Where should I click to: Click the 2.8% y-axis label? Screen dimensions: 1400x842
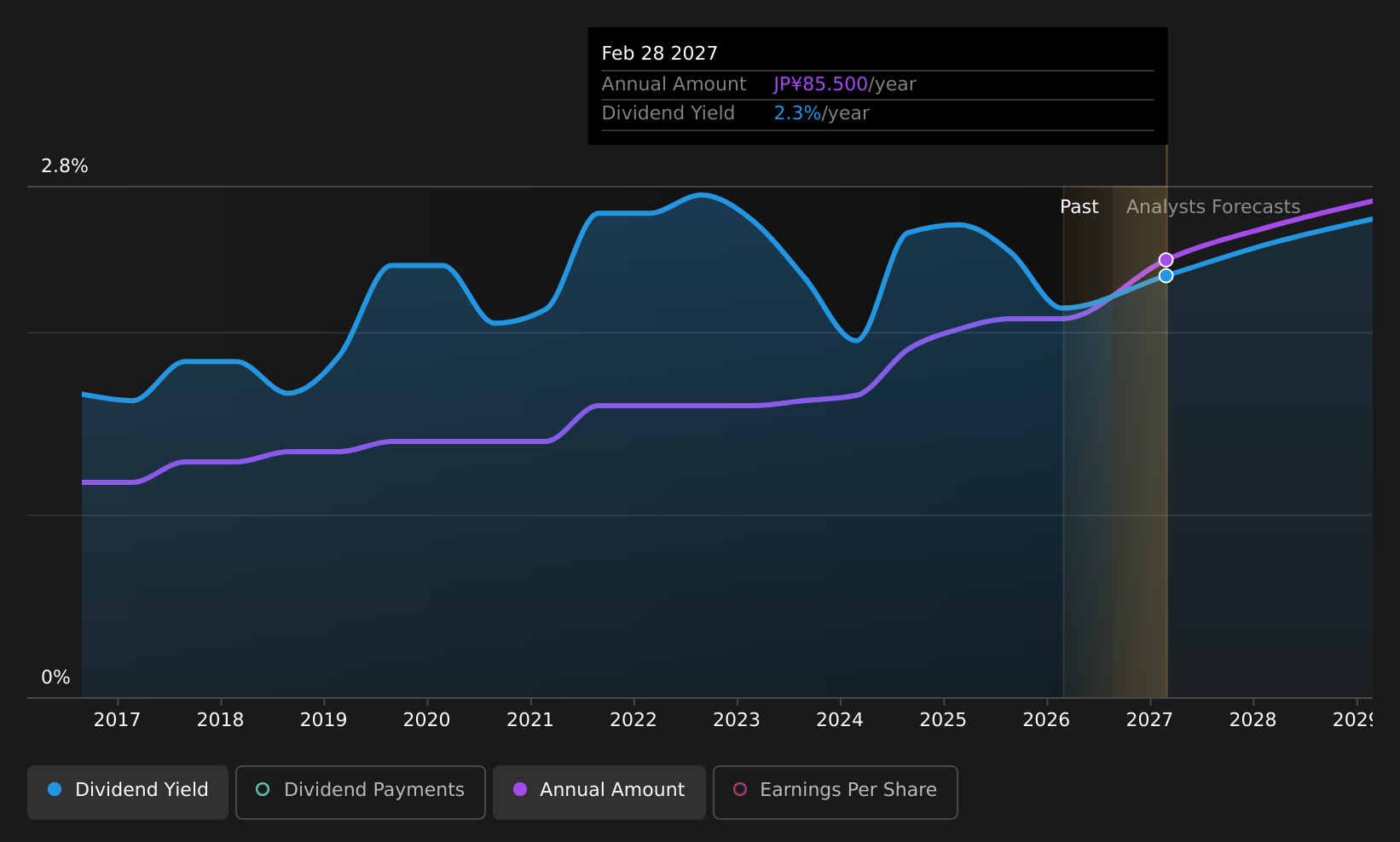coord(65,166)
